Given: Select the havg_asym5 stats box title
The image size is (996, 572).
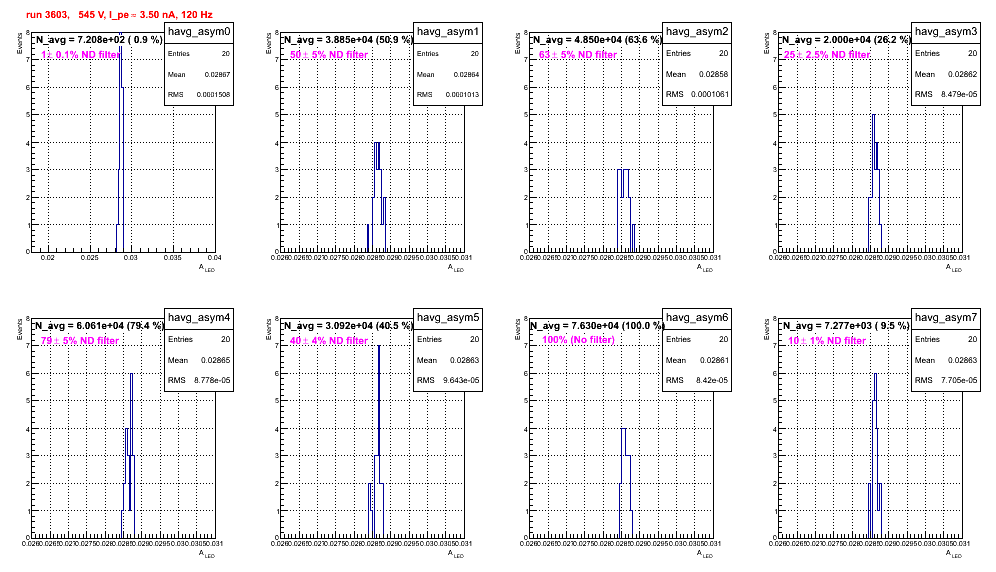Looking at the screenshot, I should (x=448, y=318).
